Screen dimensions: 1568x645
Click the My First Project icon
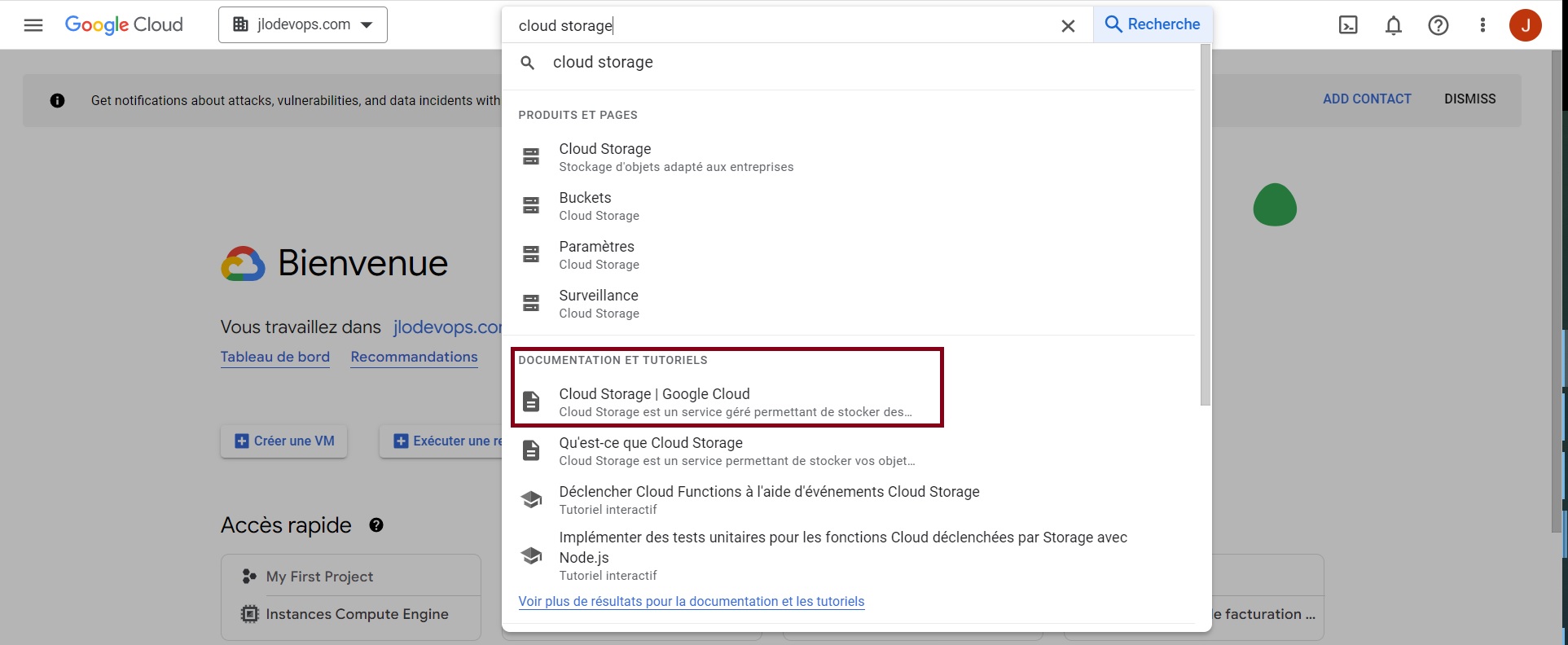click(x=250, y=577)
